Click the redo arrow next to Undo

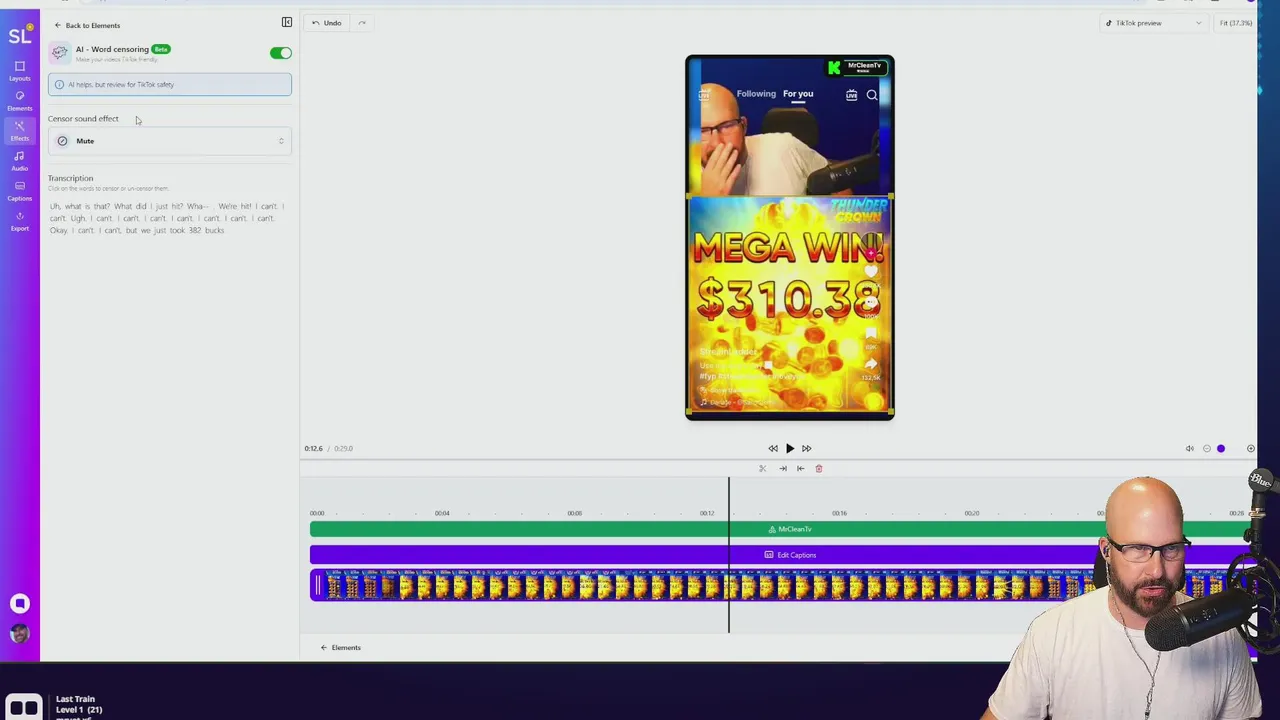click(x=362, y=23)
